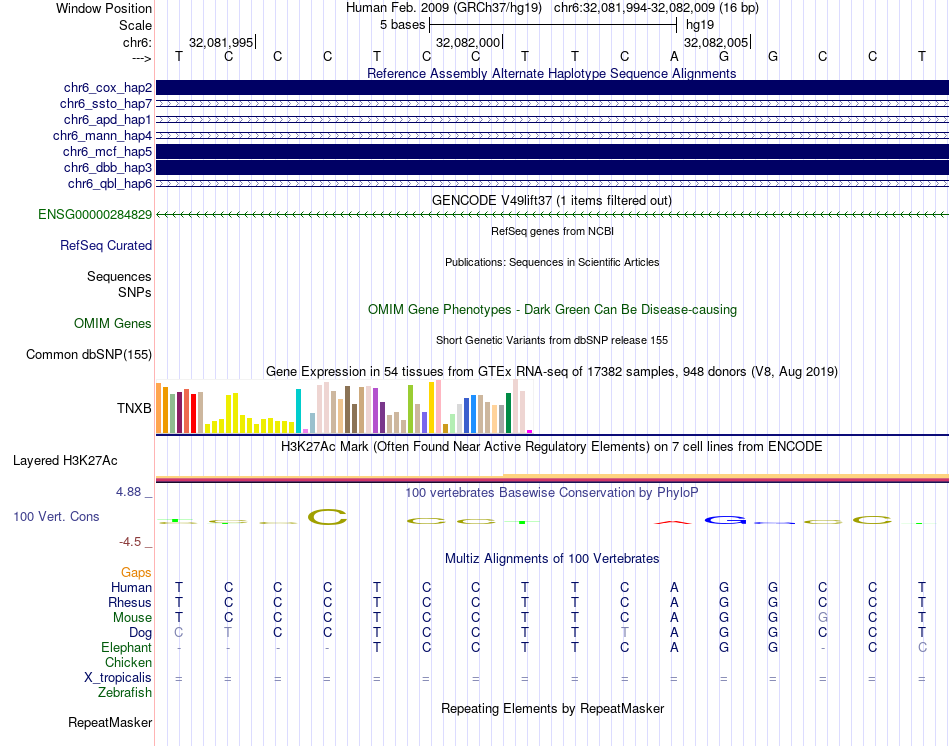Screen dimensions: 950x746
Task: Click the orange Gaps label
Action: click(x=136, y=573)
